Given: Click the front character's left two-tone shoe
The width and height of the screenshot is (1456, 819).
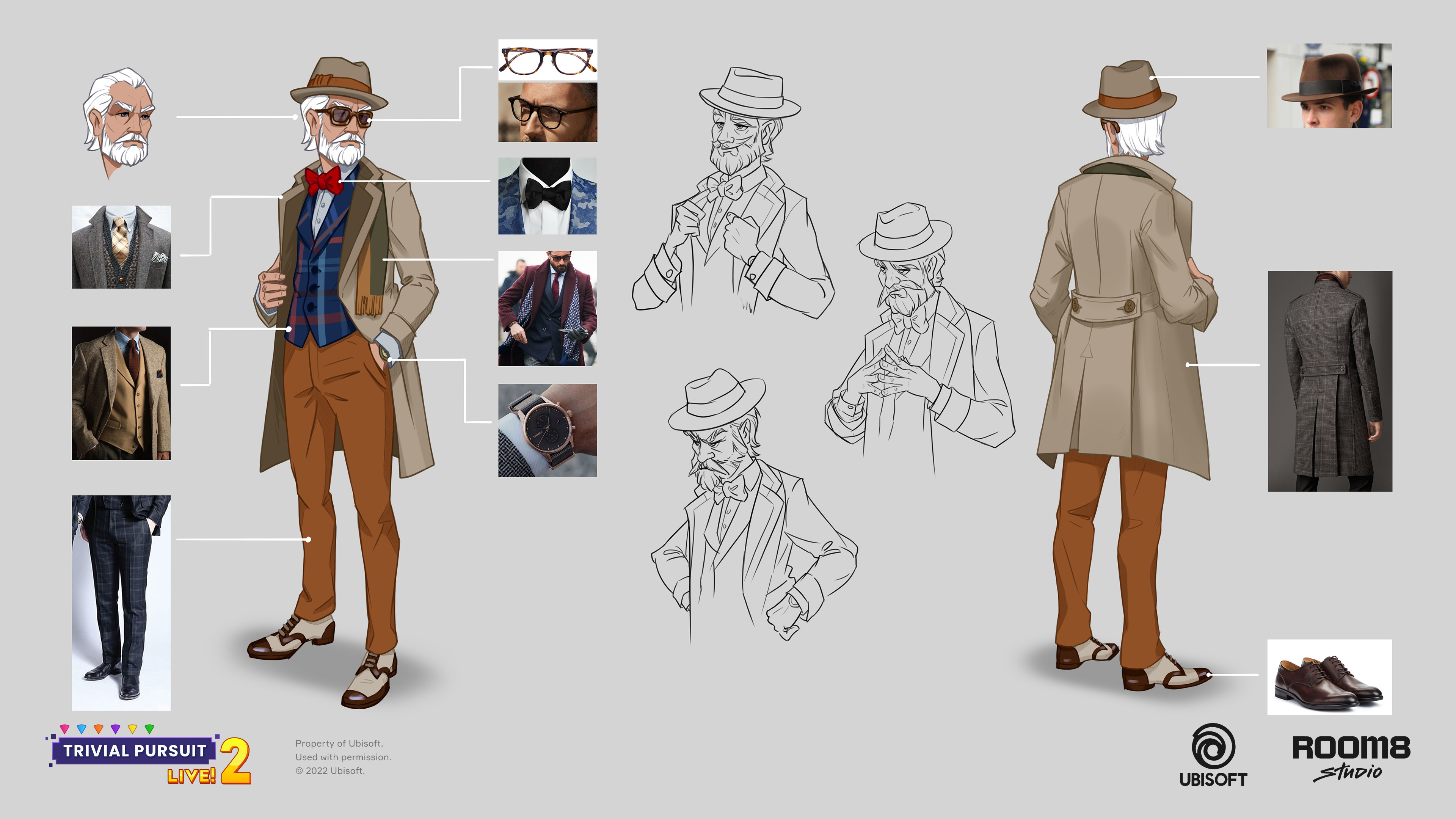Looking at the screenshot, I should click(x=369, y=680).
